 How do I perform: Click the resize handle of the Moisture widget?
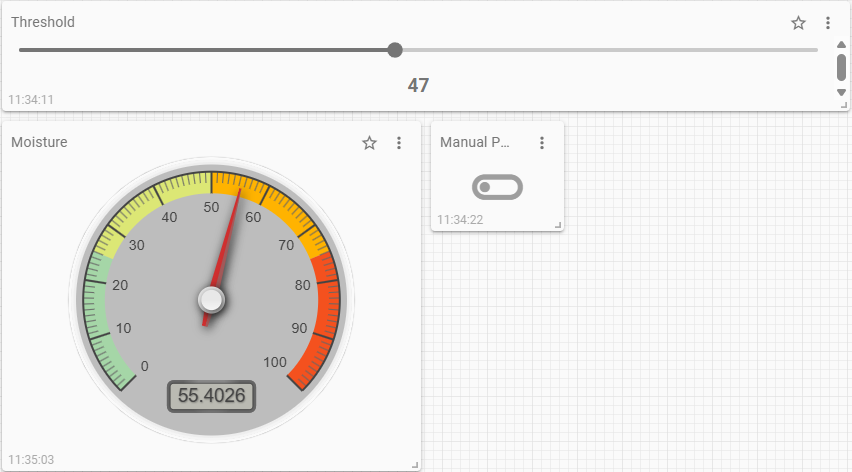pyautogui.click(x=415, y=464)
